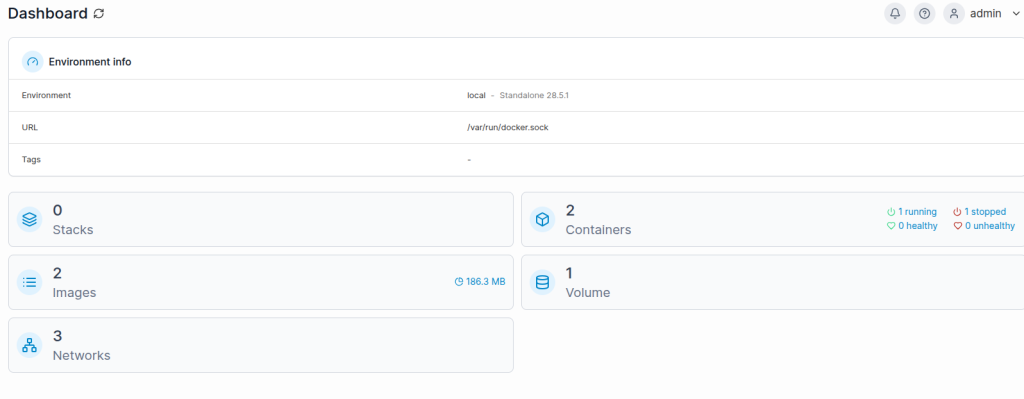
Task: Click the 'local' environment name
Action: click(x=476, y=95)
